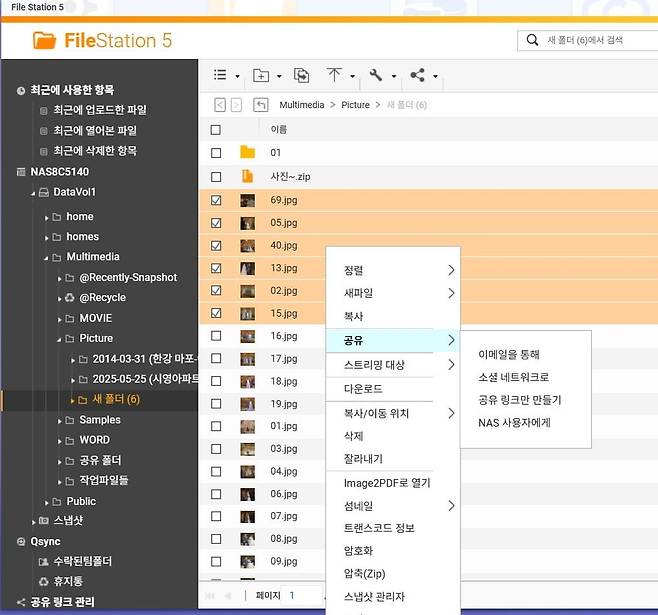Open the wrench tools icon
The height and width of the screenshot is (615, 658).
(377, 75)
